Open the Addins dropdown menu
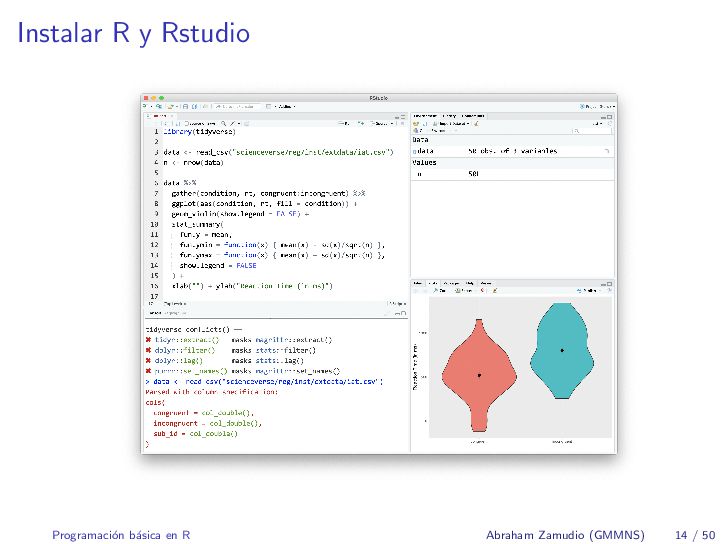 point(287,106)
